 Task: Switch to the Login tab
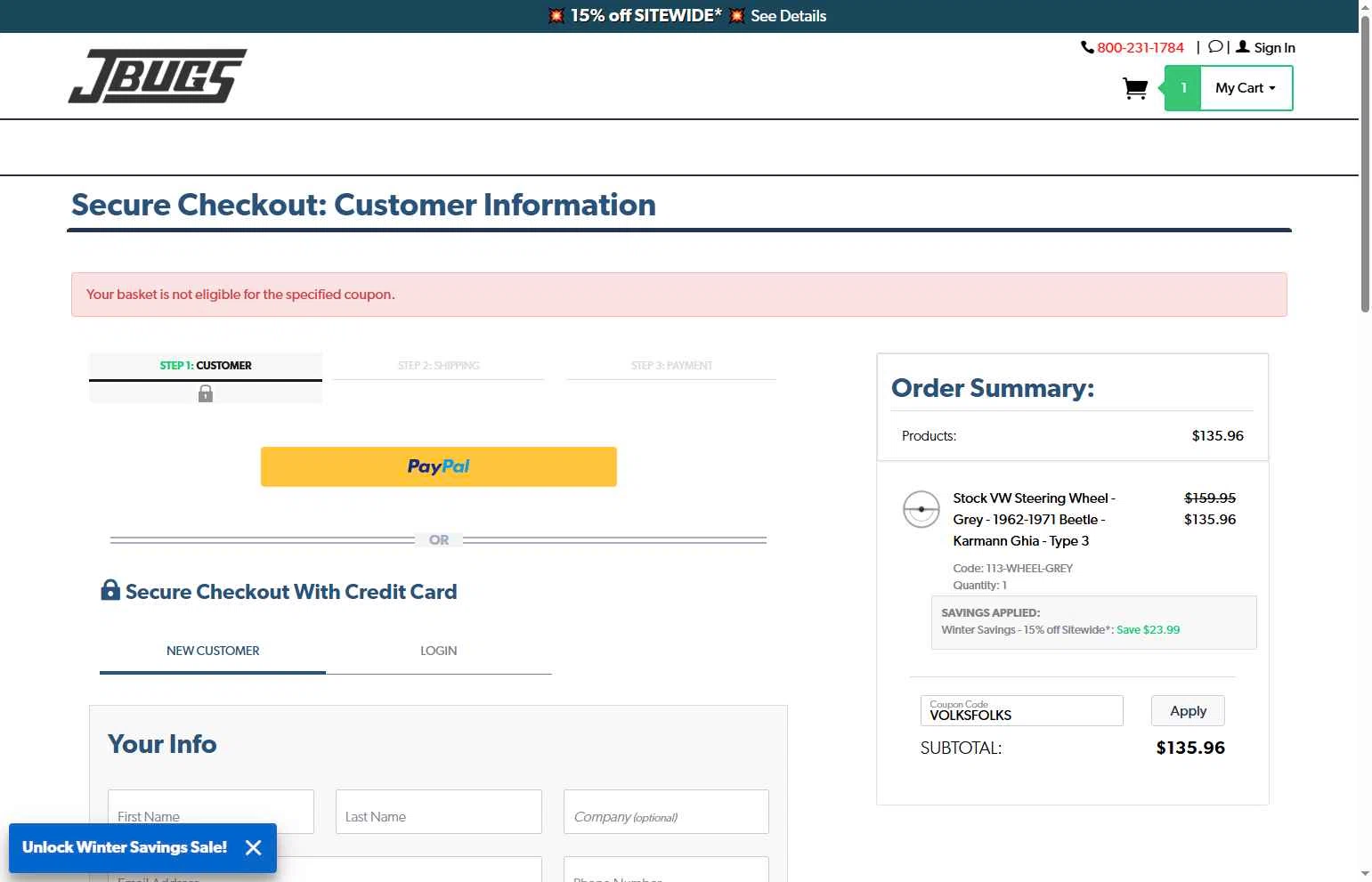point(439,651)
